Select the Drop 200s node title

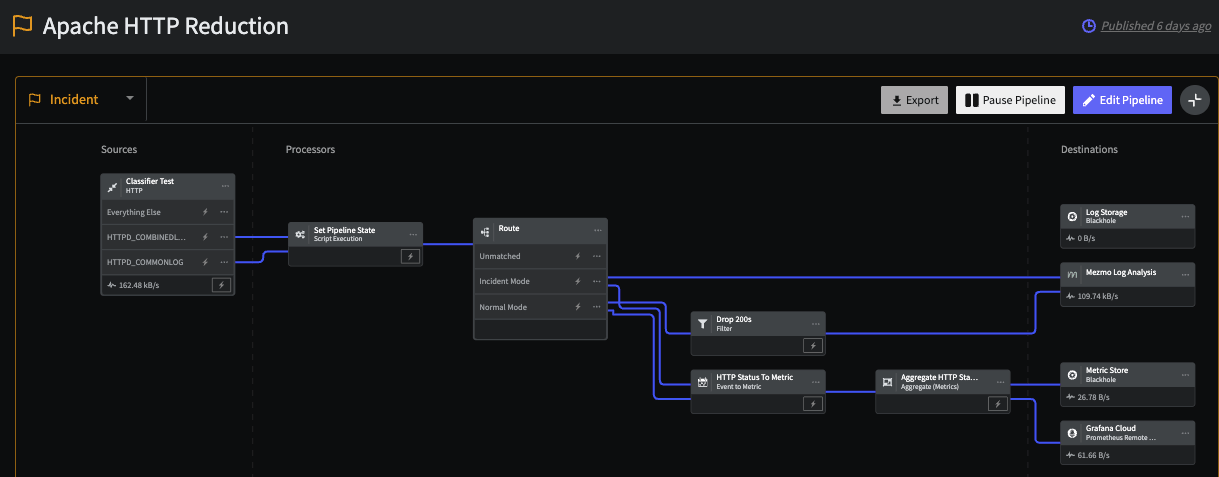(734, 319)
